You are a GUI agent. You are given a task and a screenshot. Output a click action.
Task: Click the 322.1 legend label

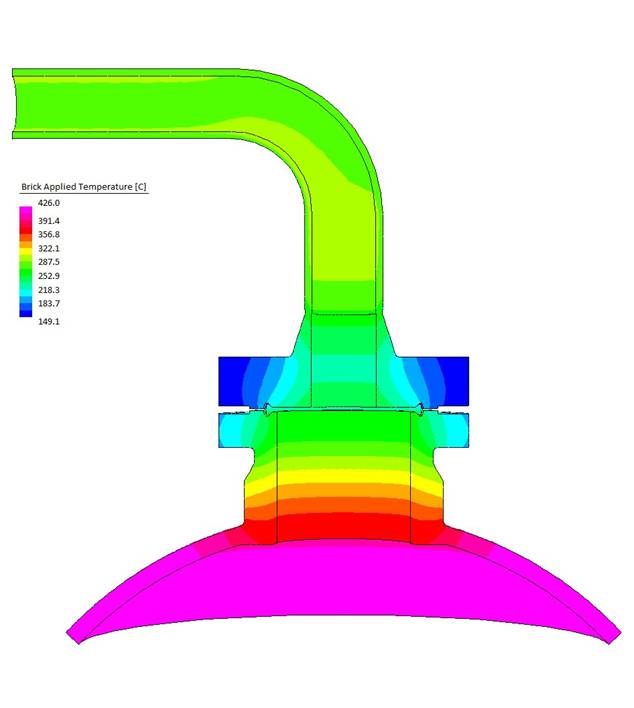tap(49, 248)
